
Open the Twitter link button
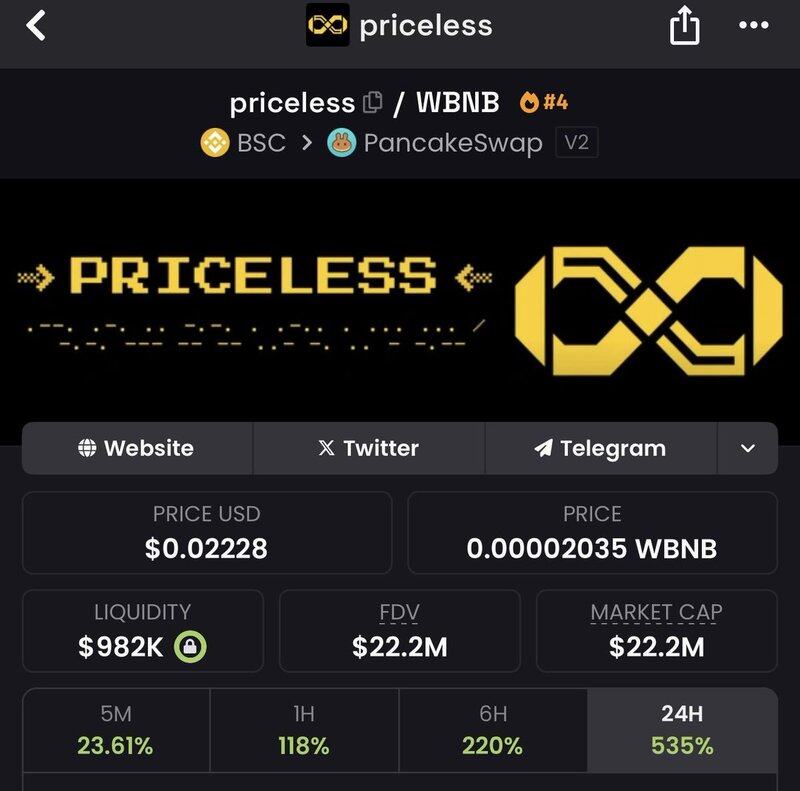[x=369, y=449]
